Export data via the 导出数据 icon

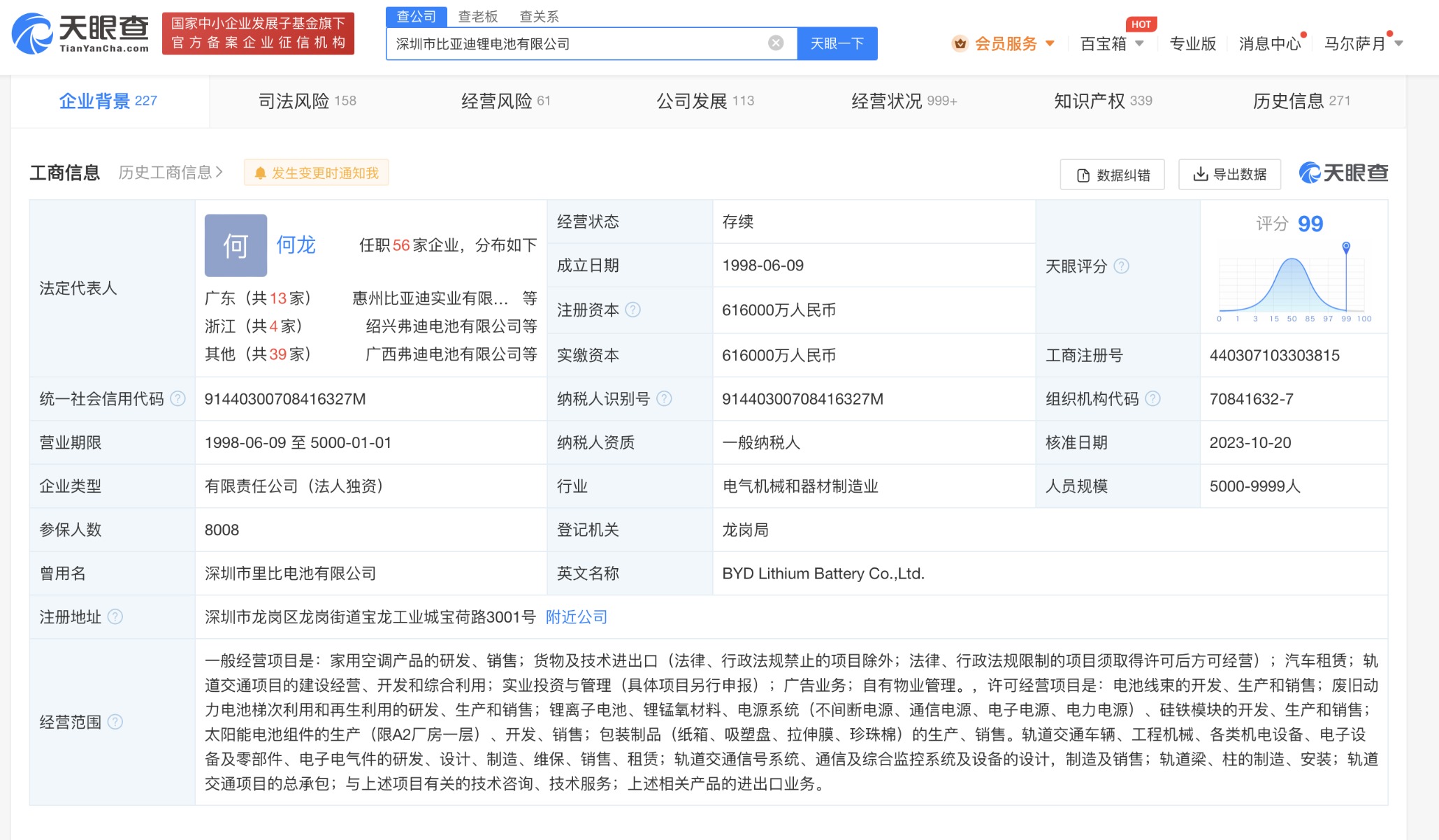1201,174
